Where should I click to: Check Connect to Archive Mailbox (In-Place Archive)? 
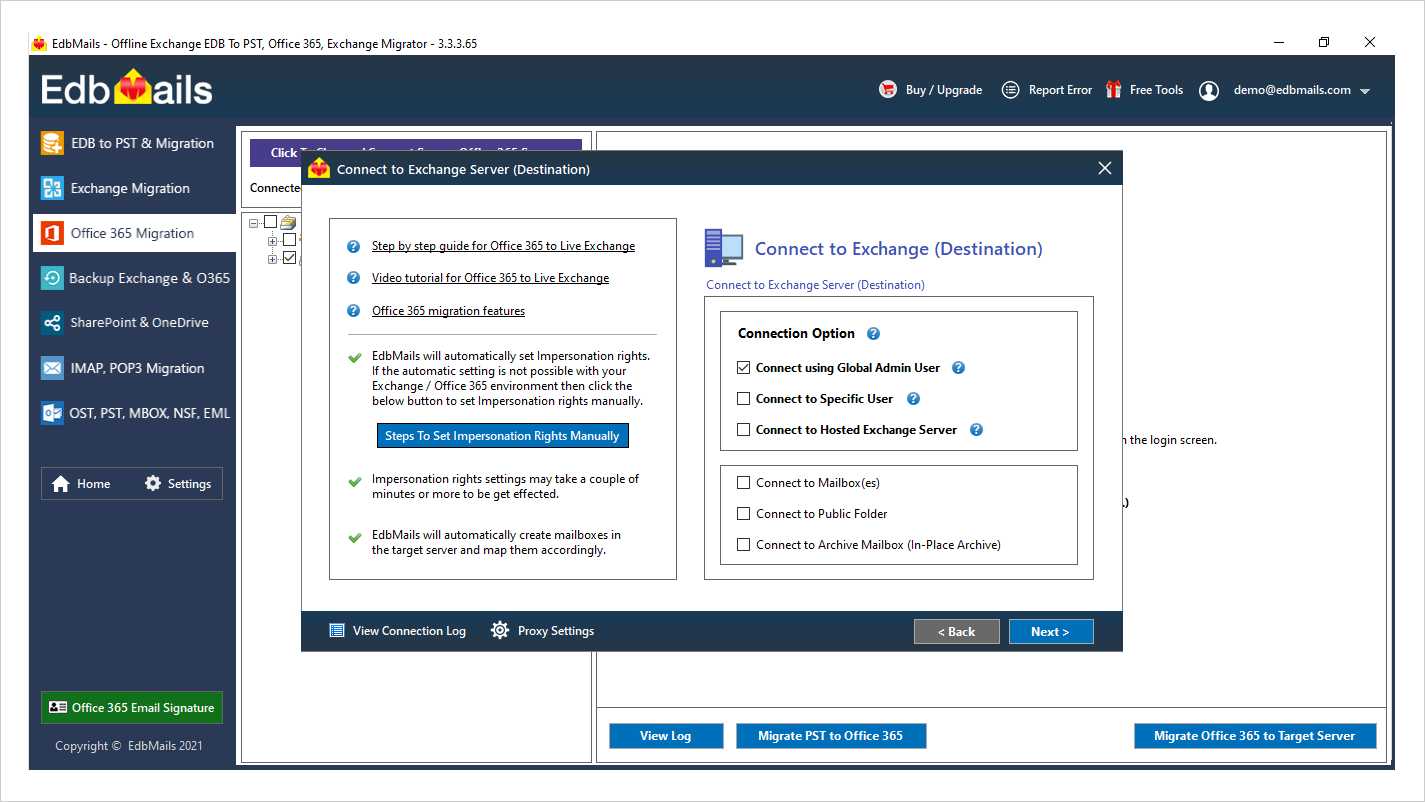tap(743, 545)
